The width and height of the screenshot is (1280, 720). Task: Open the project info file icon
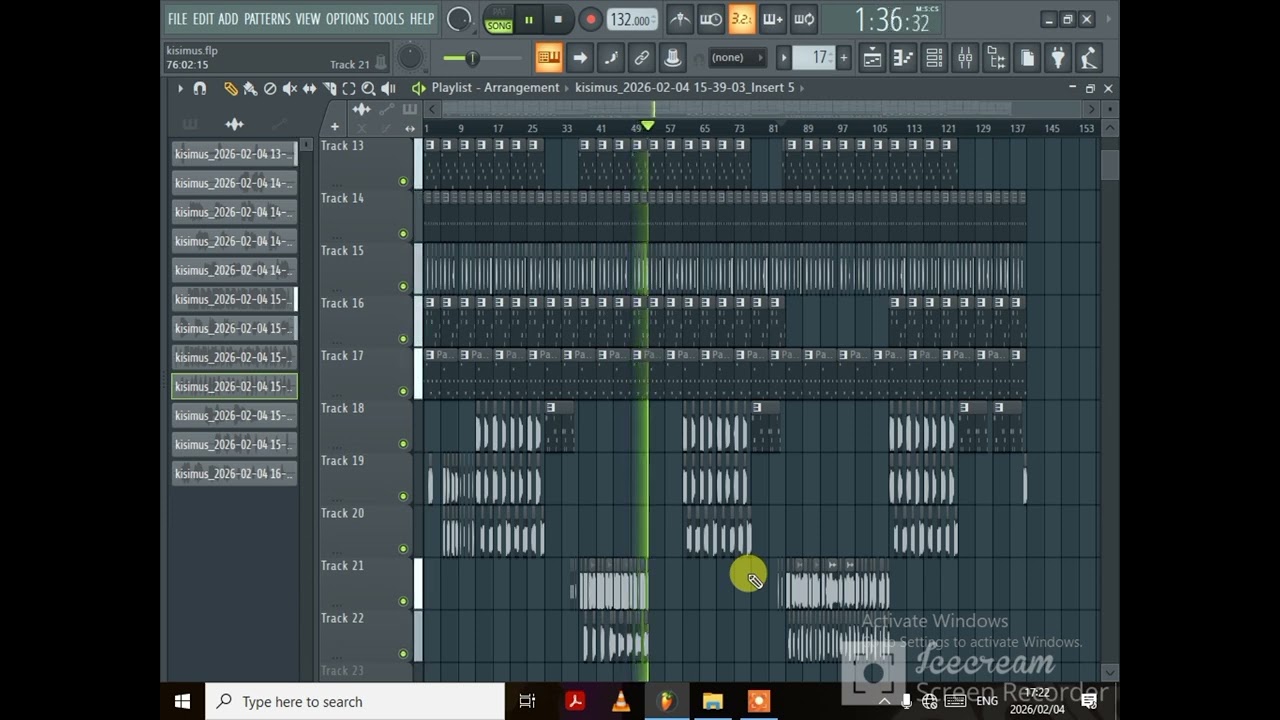(1027, 58)
